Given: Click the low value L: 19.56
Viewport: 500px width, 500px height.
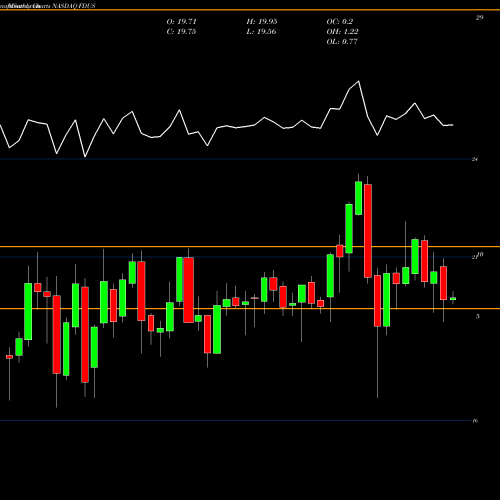Looking at the screenshot, I should click(261, 32).
